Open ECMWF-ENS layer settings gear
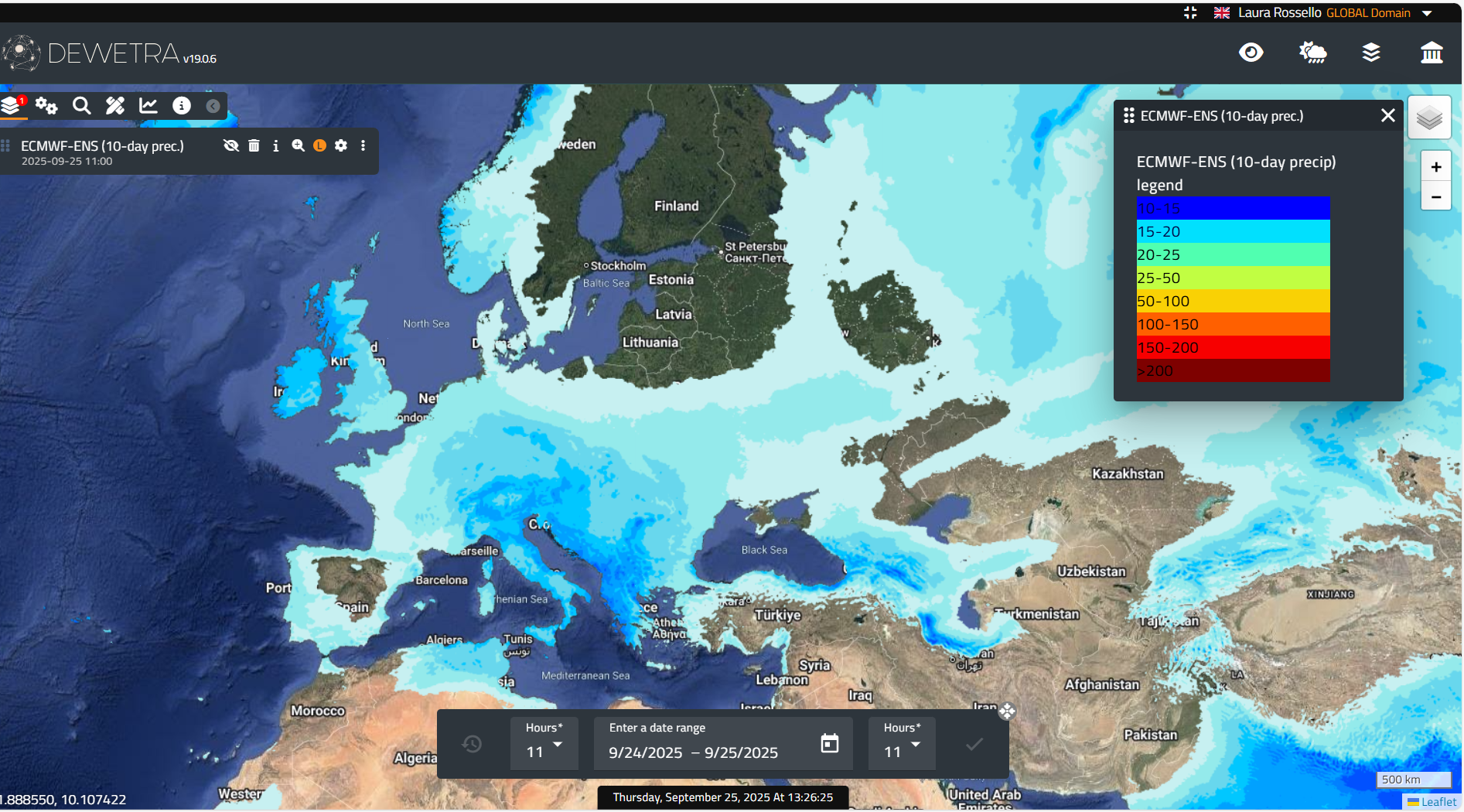Screen dimensions: 1464x812 click(x=341, y=145)
